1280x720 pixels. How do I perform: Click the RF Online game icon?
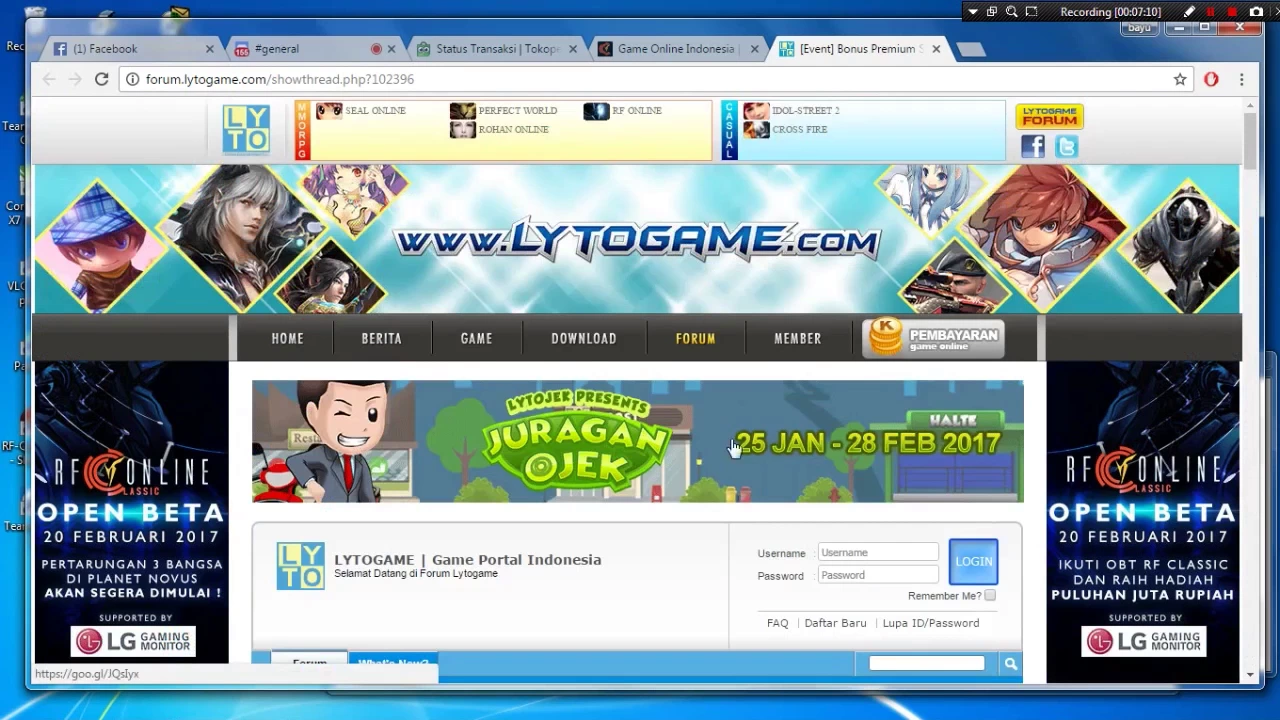tap(596, 111)
